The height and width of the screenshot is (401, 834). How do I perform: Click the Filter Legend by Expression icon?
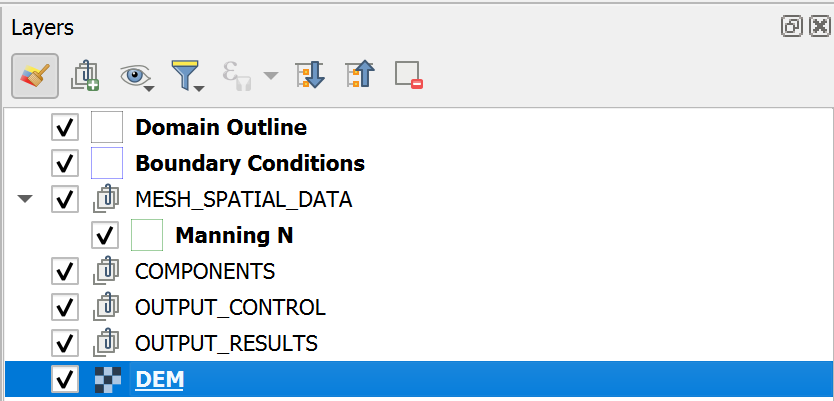click(237, 76)
